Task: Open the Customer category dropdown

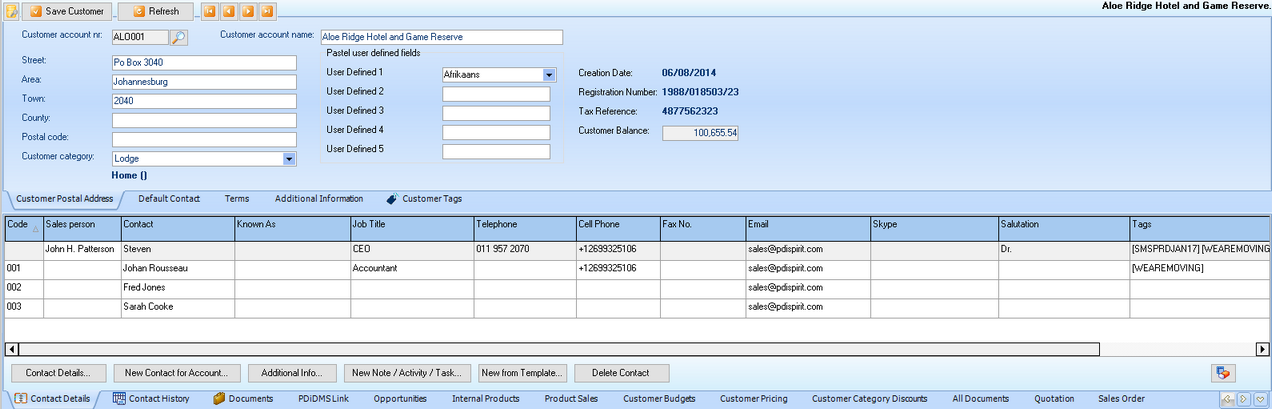Action: click(289, 158)
